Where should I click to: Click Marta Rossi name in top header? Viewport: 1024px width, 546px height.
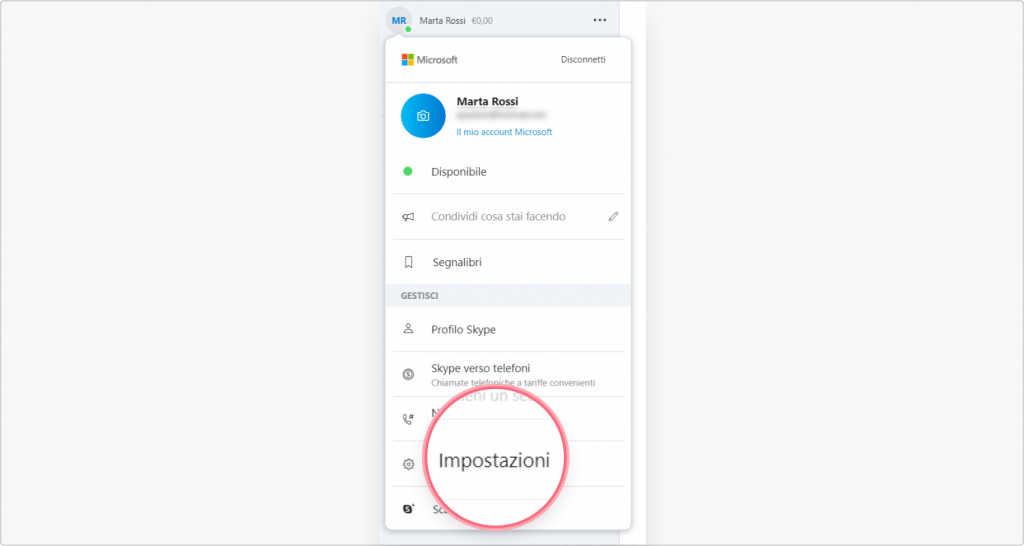pyautogui.click(x=442, y=21)
